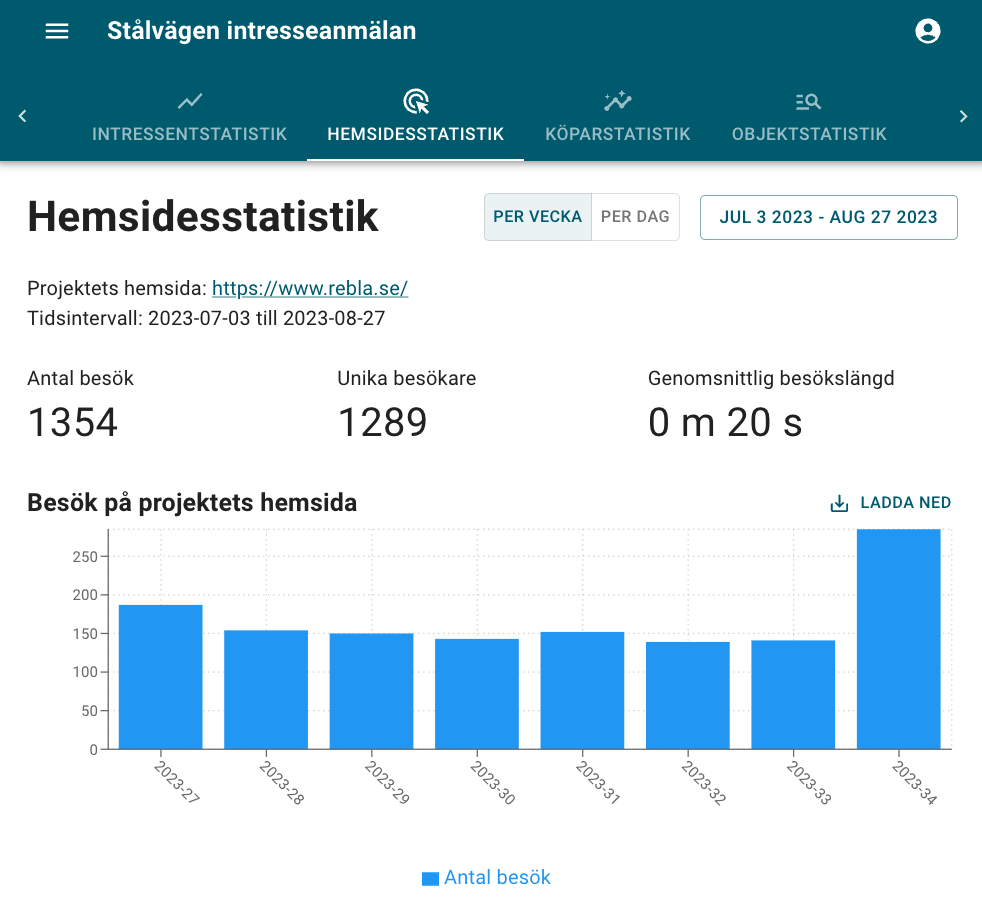Click the cursor-click icon above Hemsidesstatistik
The width and height of the screenshot is (982, 908).
click(414, 100)
